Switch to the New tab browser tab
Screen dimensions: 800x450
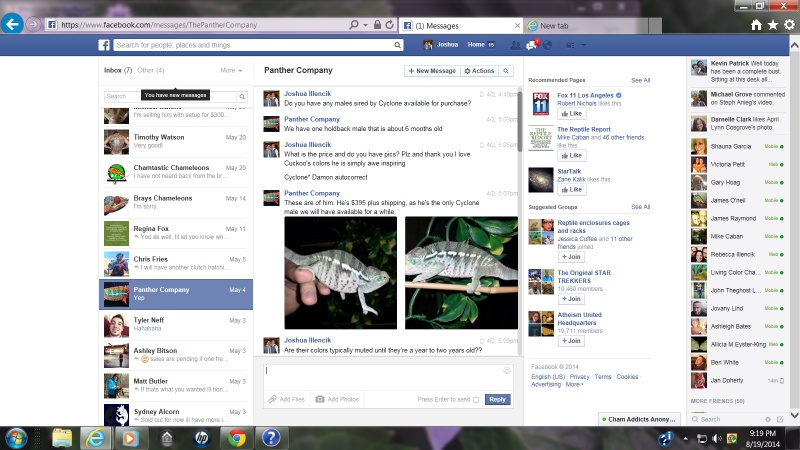pos(587,26)
